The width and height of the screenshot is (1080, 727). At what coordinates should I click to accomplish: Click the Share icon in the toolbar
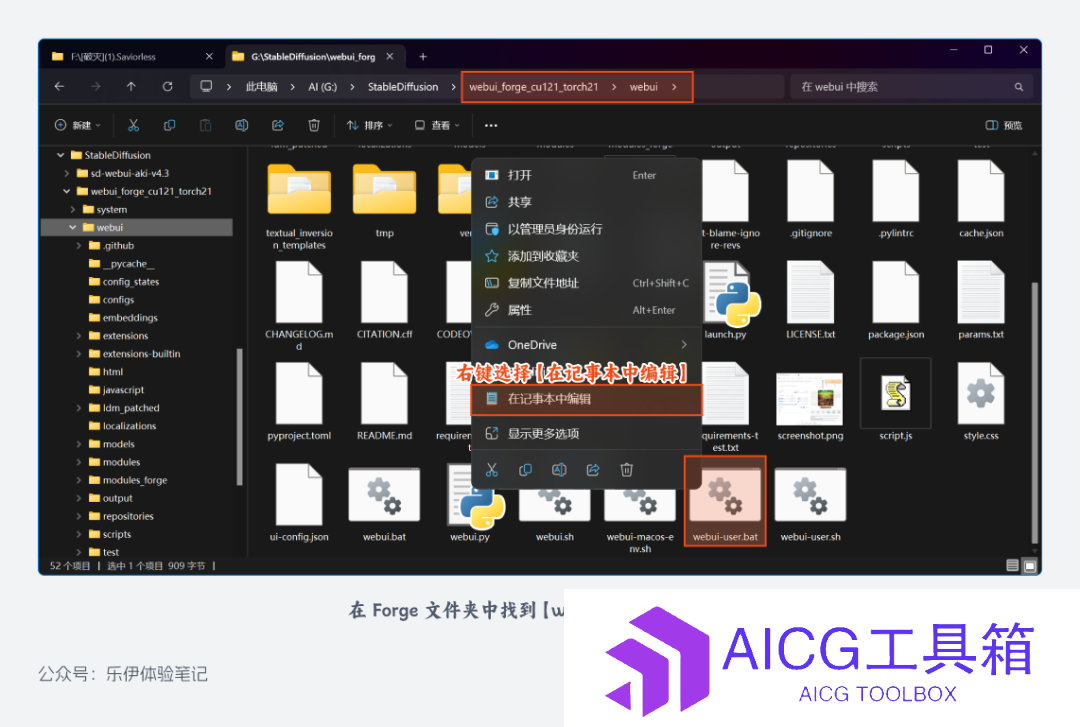278,125
